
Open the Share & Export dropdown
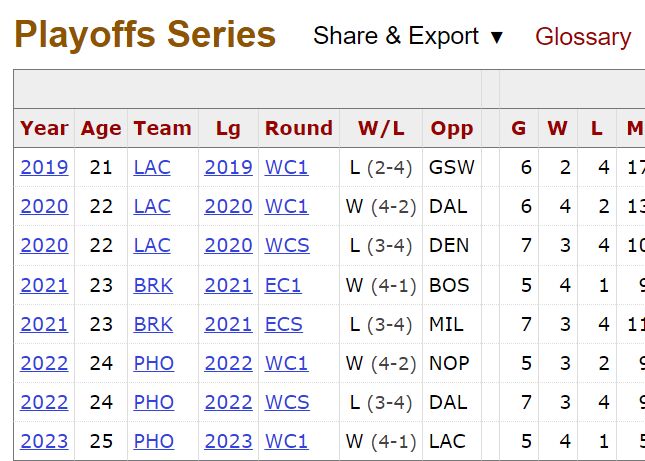[x=408, y=36]
